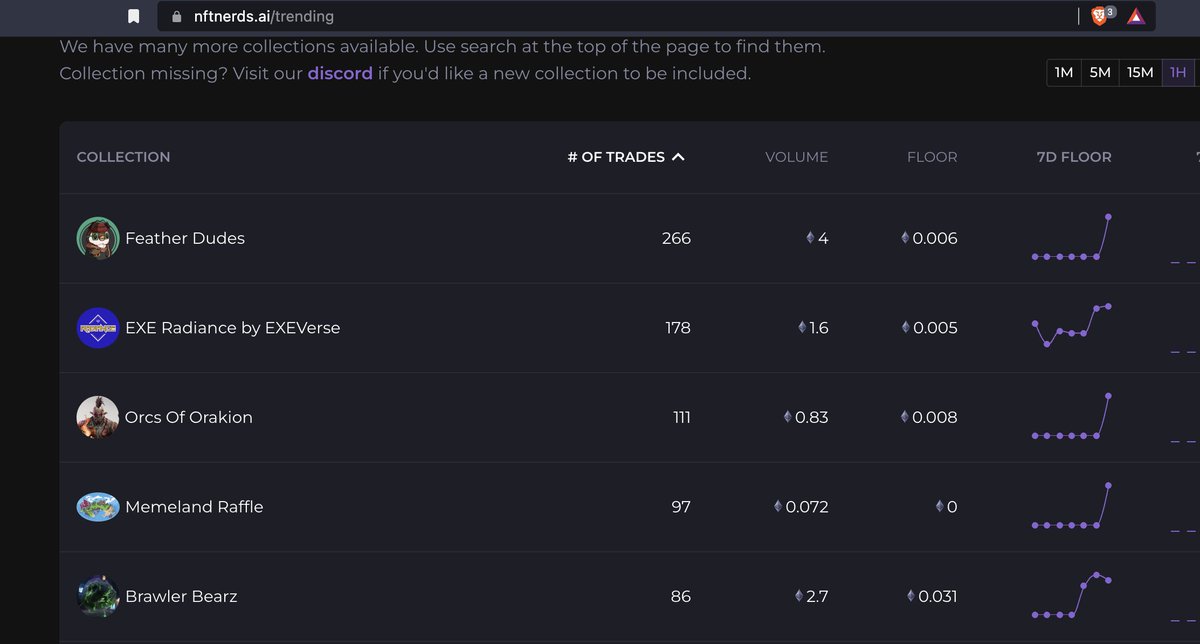Click the sort arrow next to # OF TRADES
Viewport: 1200px width, 644px height.
[x=678, y=157]
